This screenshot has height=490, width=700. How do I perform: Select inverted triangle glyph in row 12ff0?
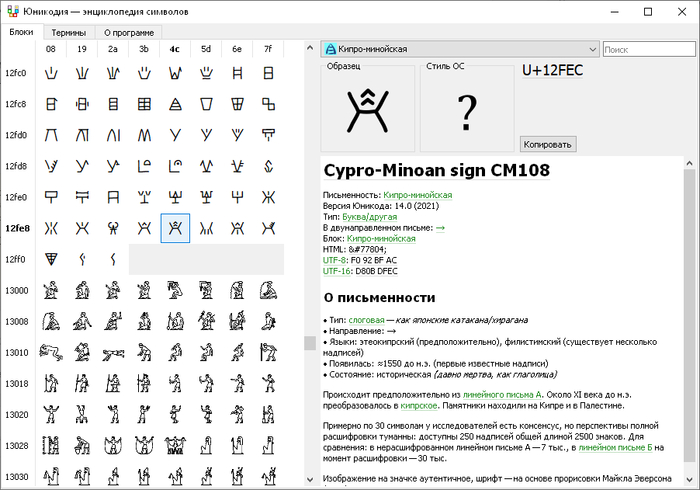(x=51, y=259)
